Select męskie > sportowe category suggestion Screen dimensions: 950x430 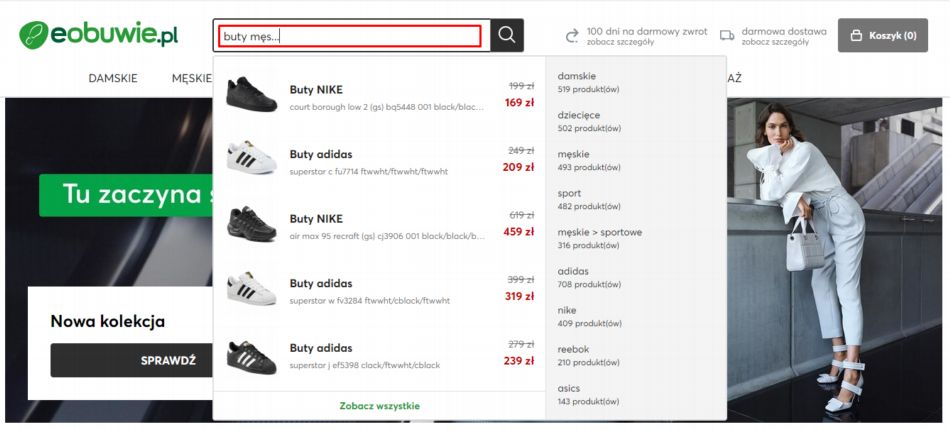coord(600,232)
